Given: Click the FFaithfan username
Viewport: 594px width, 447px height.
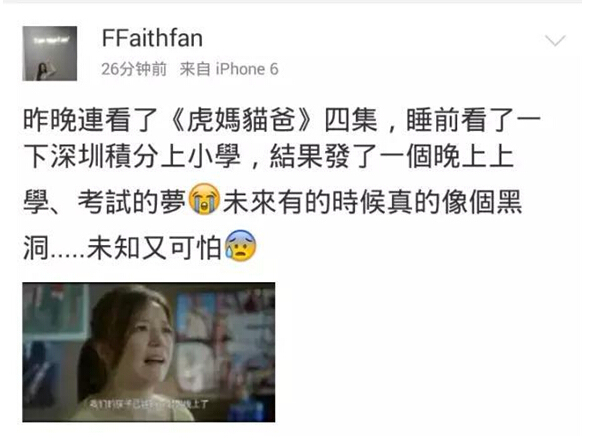Looking at the screenshot, I should click(152, 38).
